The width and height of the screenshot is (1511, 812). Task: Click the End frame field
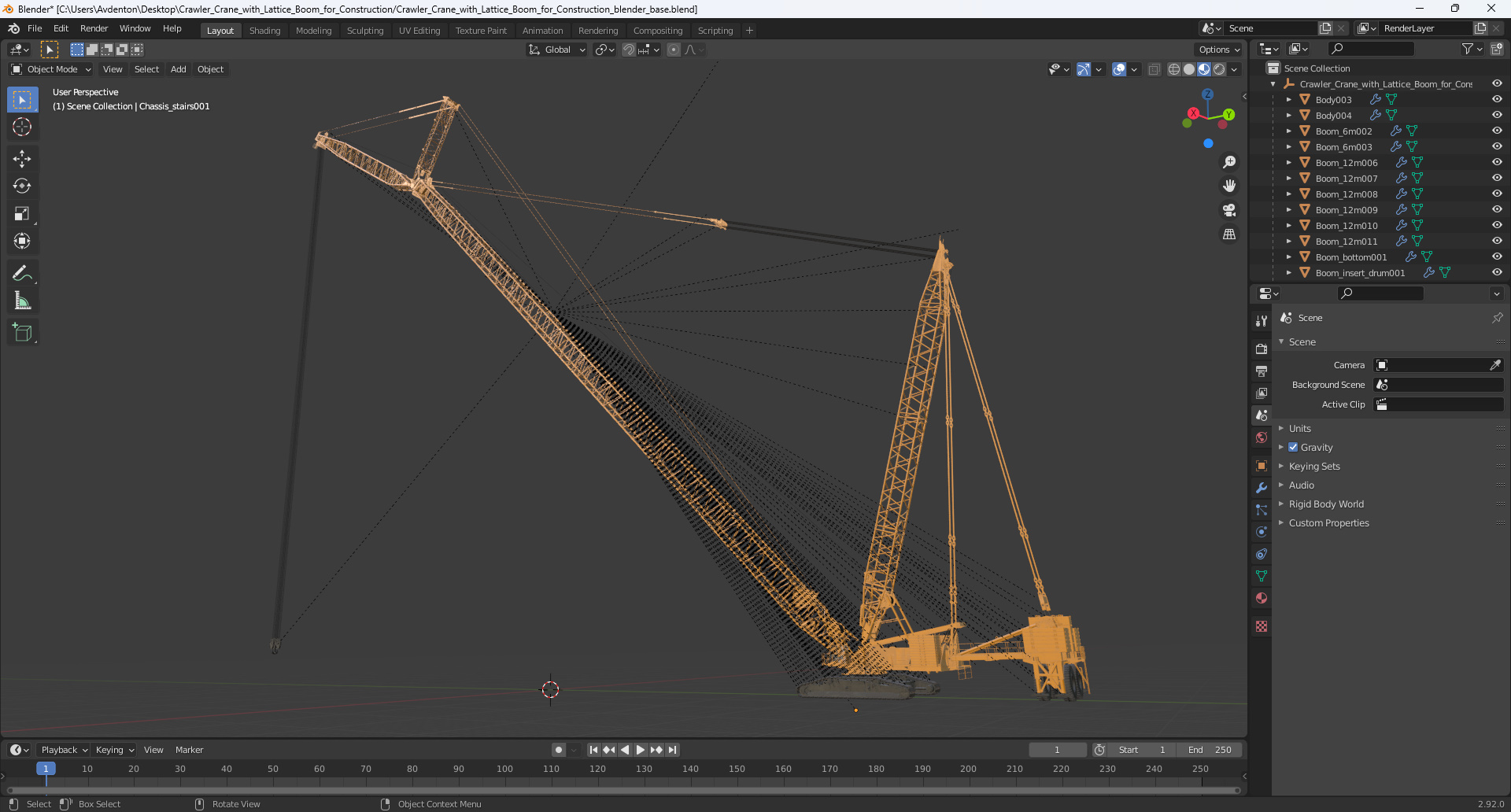click(x=1210, y=750)
